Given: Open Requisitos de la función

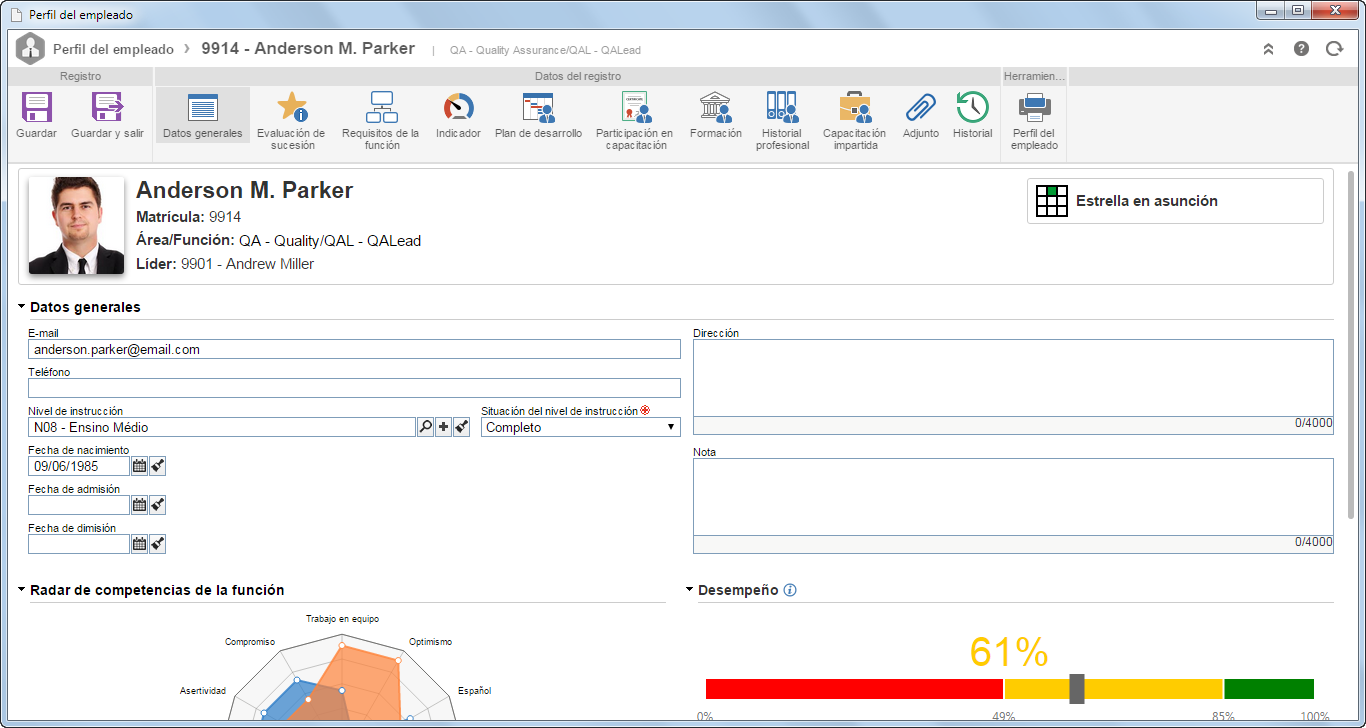Looking at the screenshot, I should pos(381,107).
